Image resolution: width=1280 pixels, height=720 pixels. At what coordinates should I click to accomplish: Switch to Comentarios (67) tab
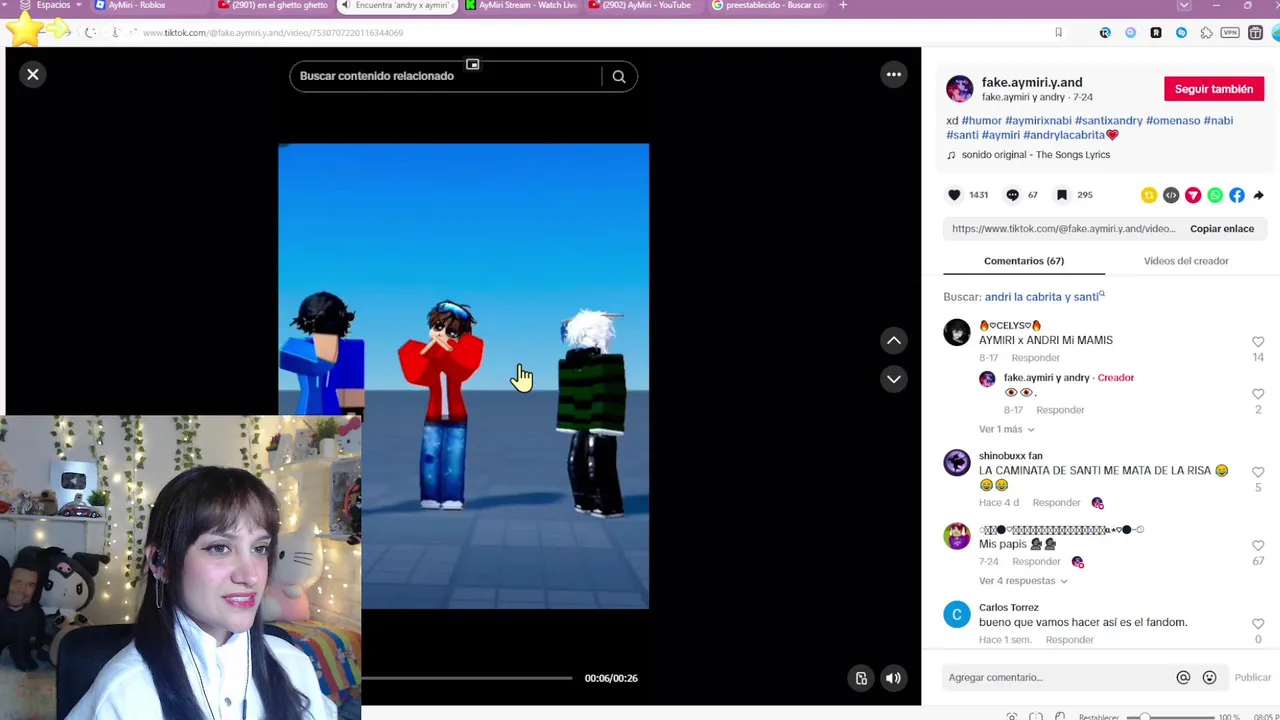pyautogui.click(x=1024, y=261)
